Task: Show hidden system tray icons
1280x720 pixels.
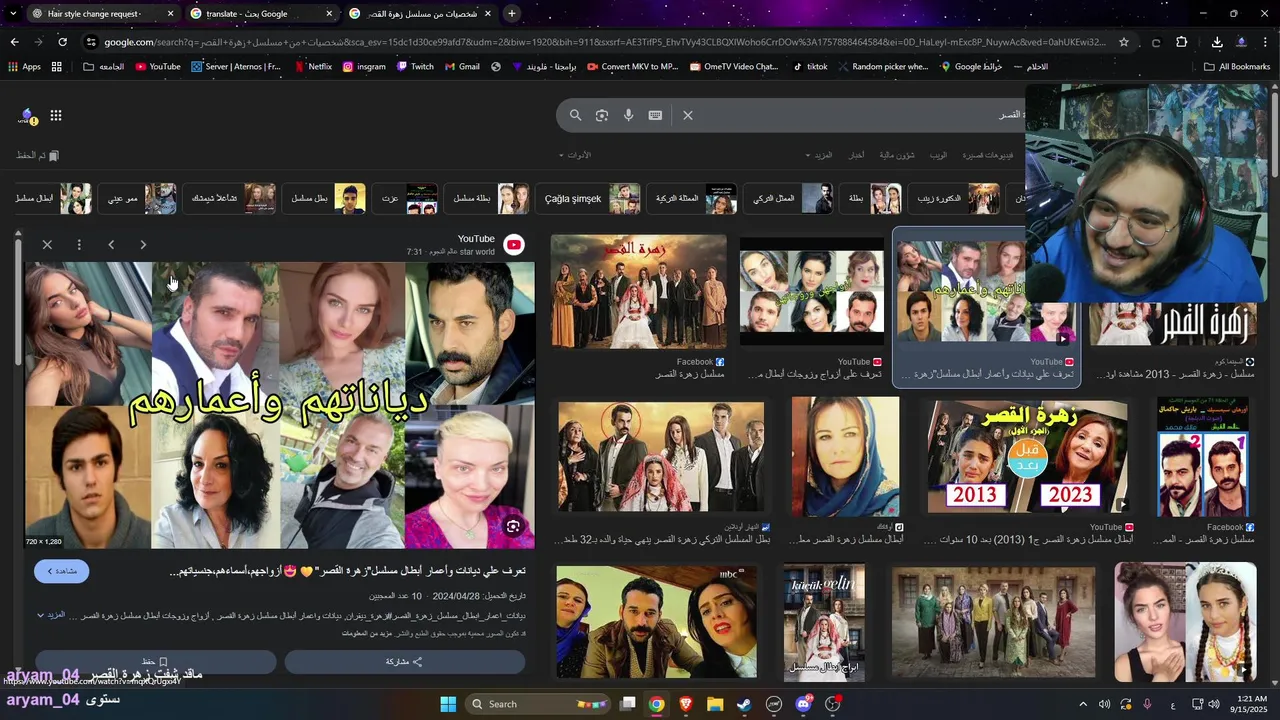Action: point(1082,704)
